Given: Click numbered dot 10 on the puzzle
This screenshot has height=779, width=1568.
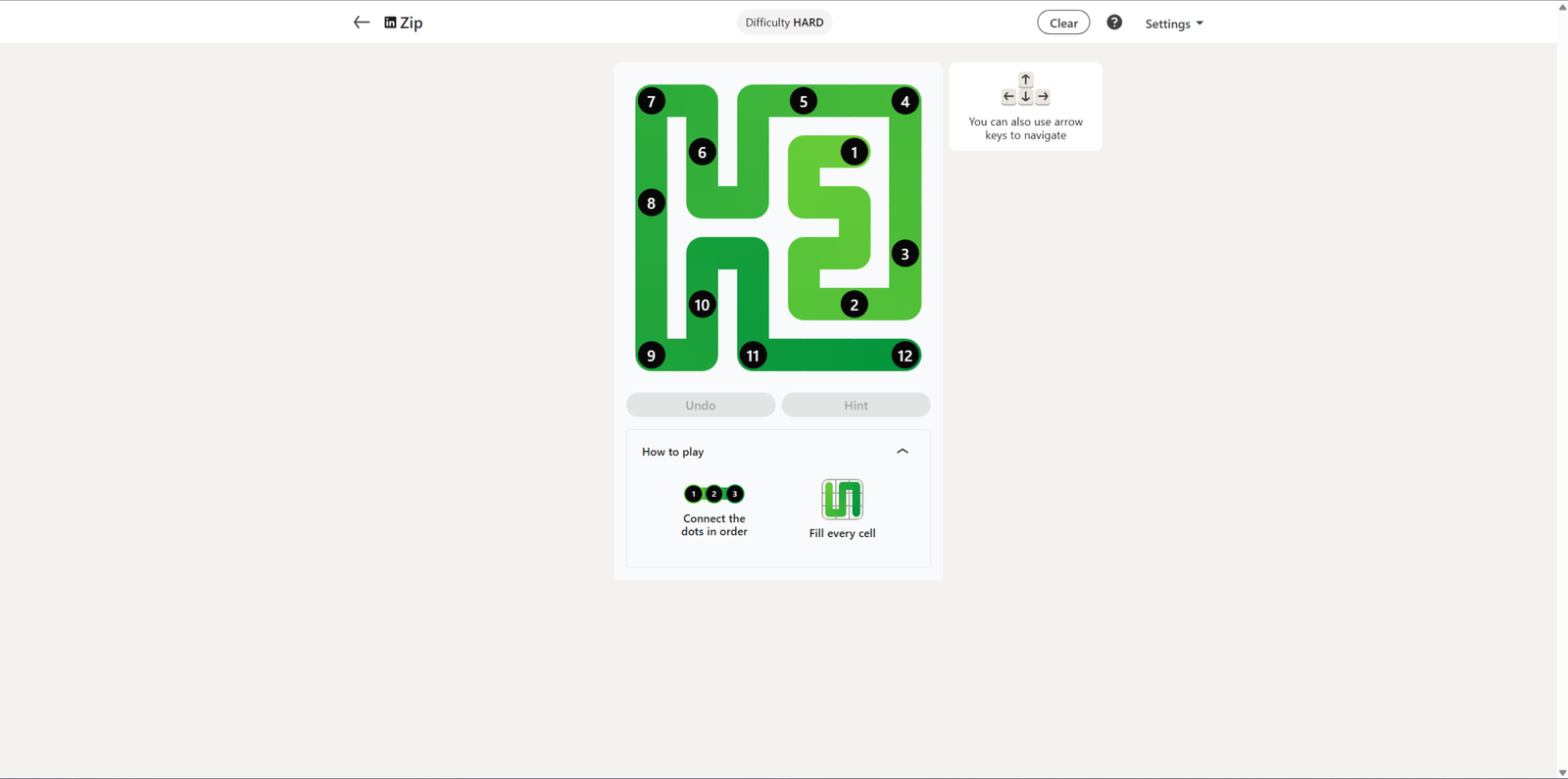Looking at the screenshot, I should pos(702,305).
